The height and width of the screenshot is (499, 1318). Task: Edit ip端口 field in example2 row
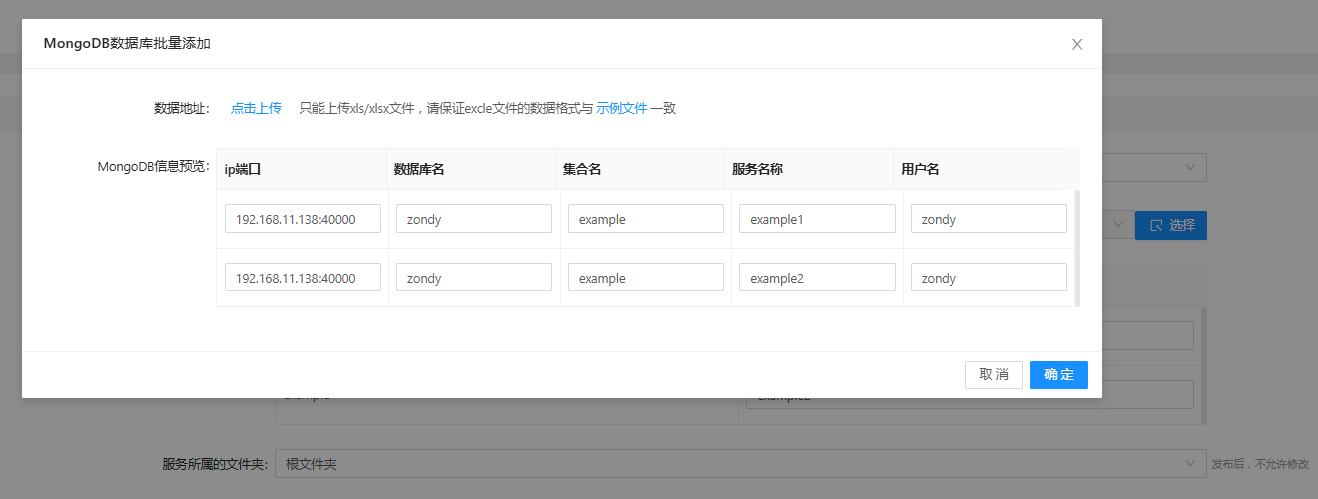pos(303,278)
